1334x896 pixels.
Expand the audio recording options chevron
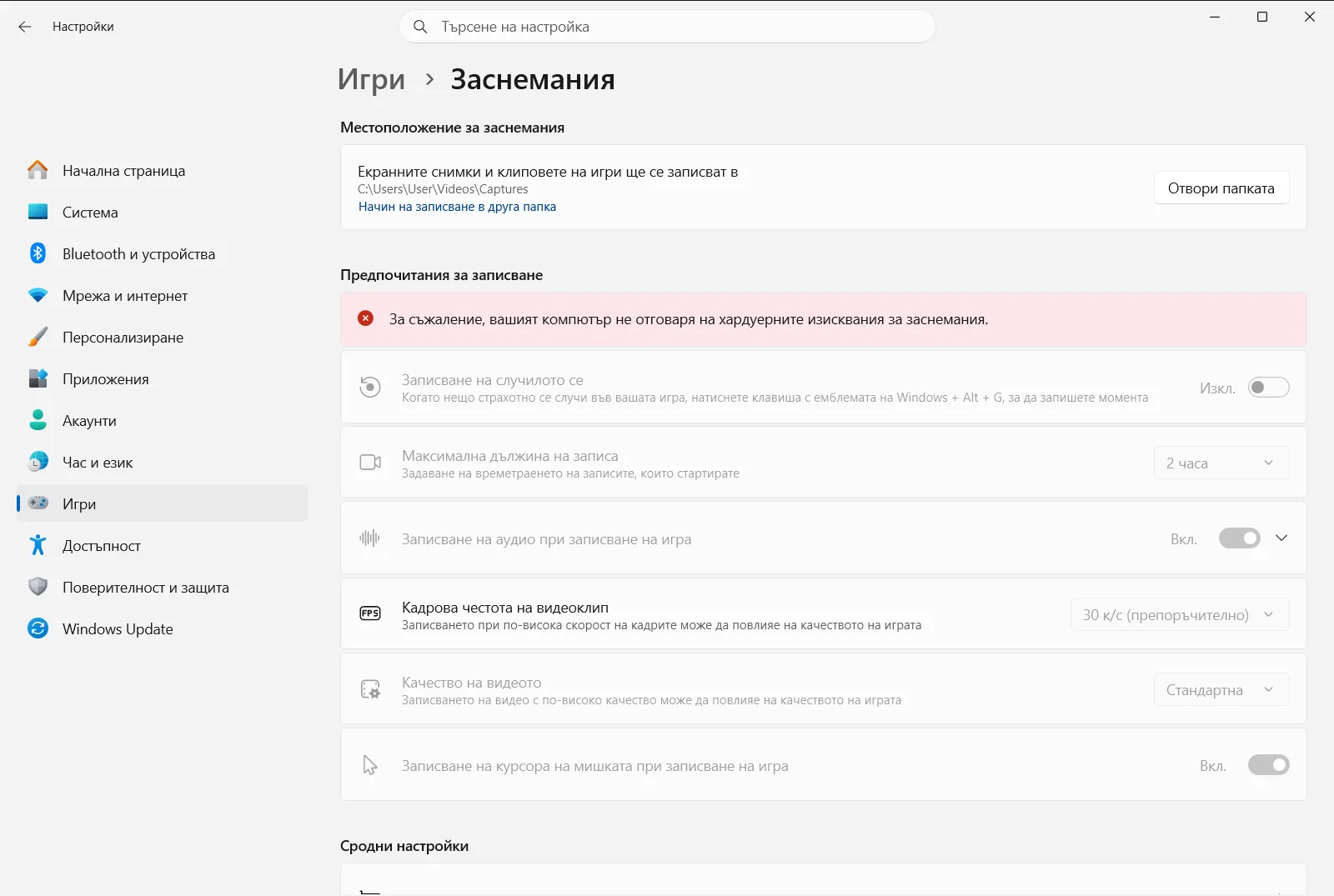coord(1281,538)
